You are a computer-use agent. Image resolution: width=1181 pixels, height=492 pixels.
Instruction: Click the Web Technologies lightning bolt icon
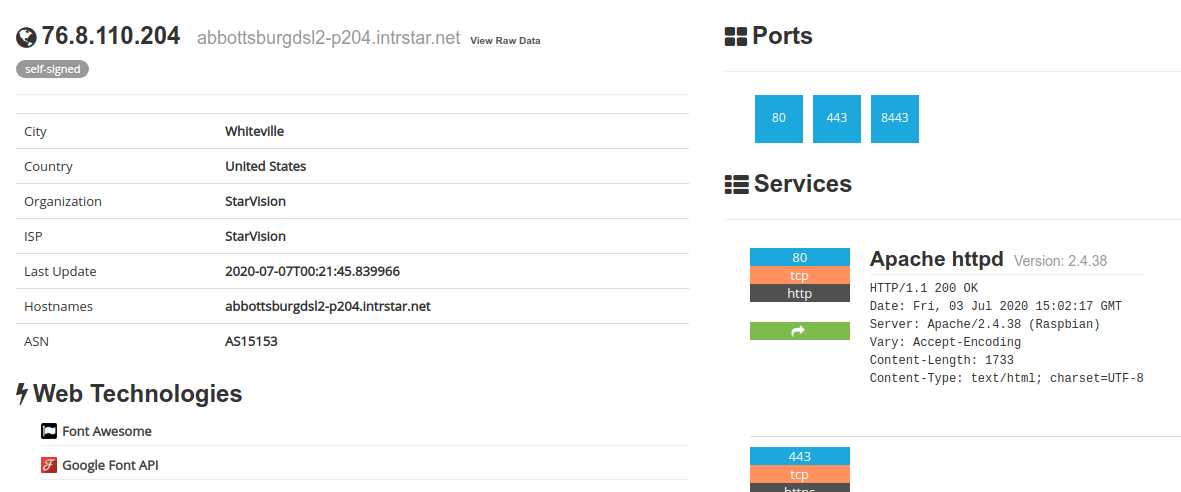(22, 394)
